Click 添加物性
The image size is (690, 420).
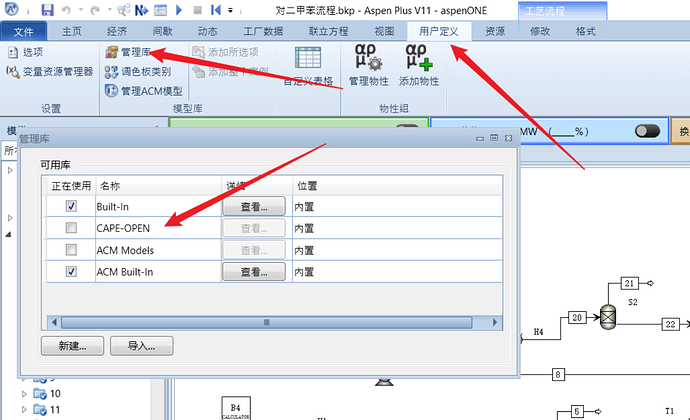pos(419,65)
